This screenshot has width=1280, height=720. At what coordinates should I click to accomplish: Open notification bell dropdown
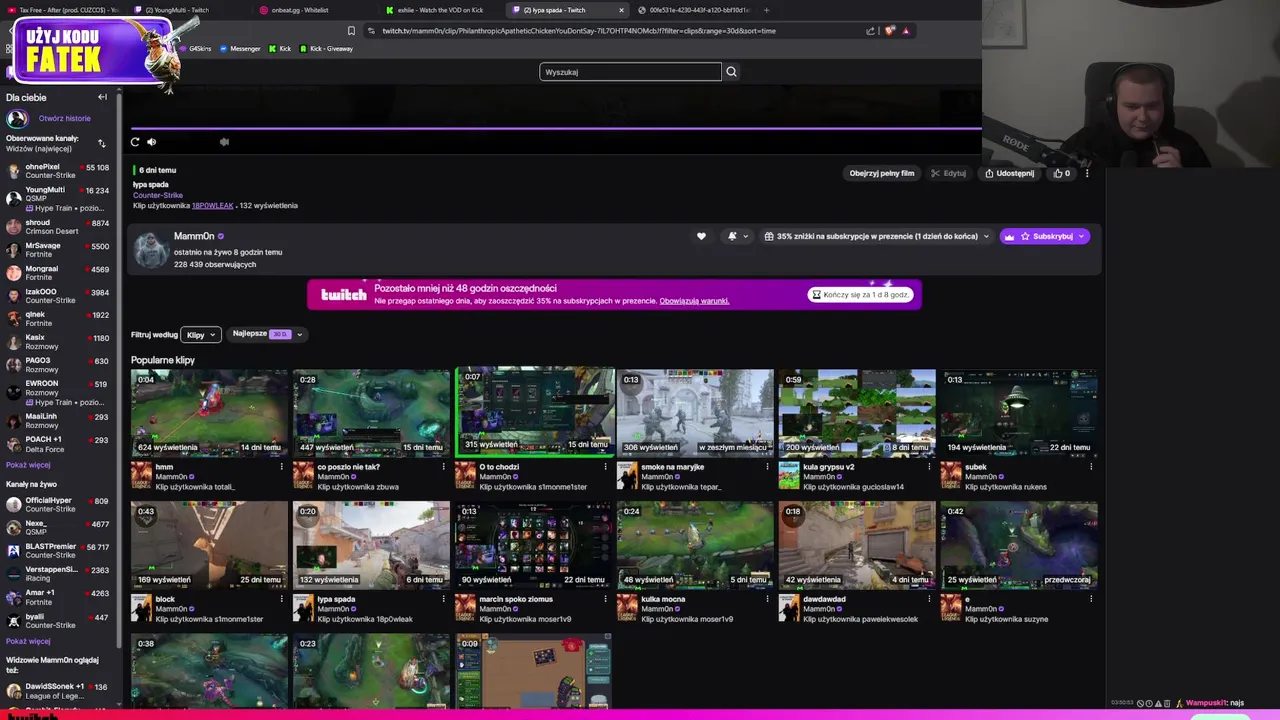point(737,237)
